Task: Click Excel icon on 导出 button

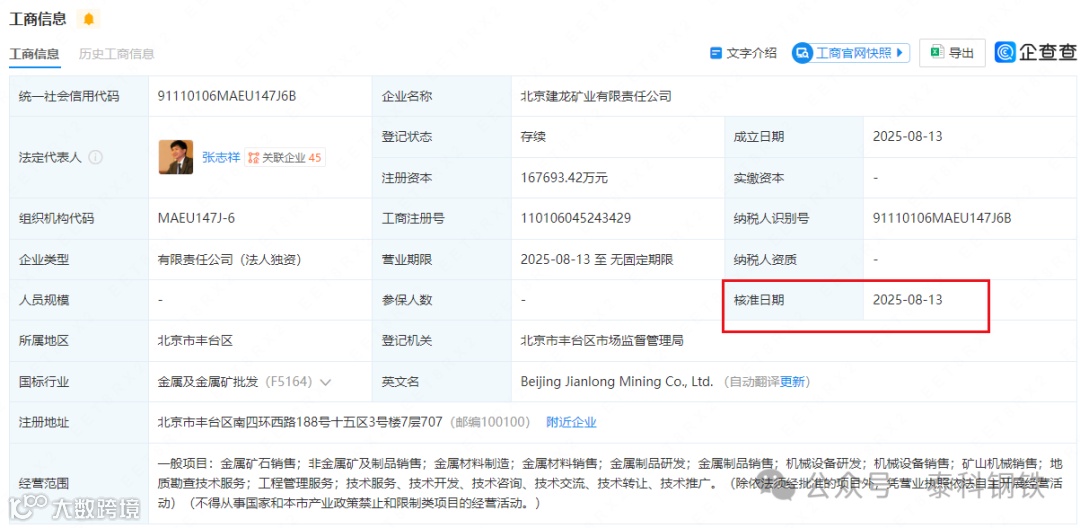Action: coord(937,53)
